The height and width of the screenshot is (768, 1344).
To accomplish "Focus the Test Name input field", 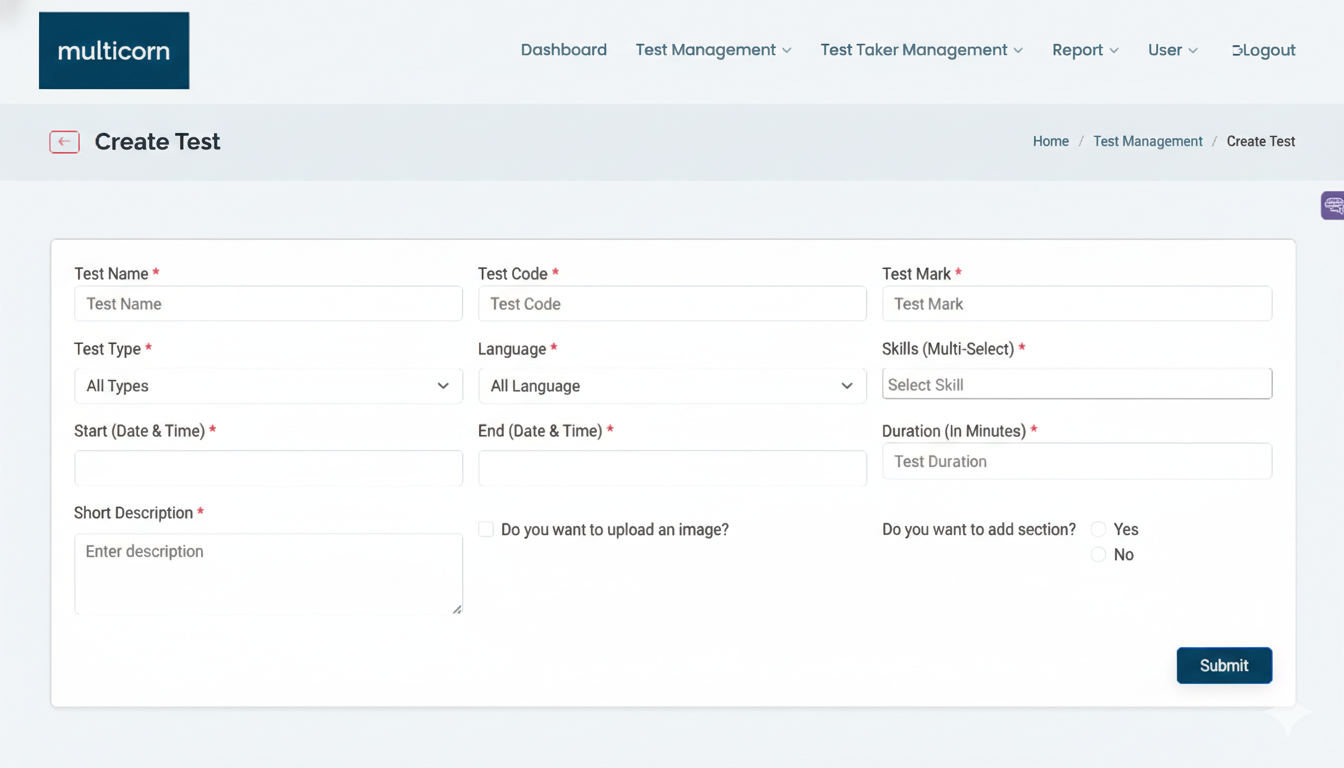I will coord(268,304).
